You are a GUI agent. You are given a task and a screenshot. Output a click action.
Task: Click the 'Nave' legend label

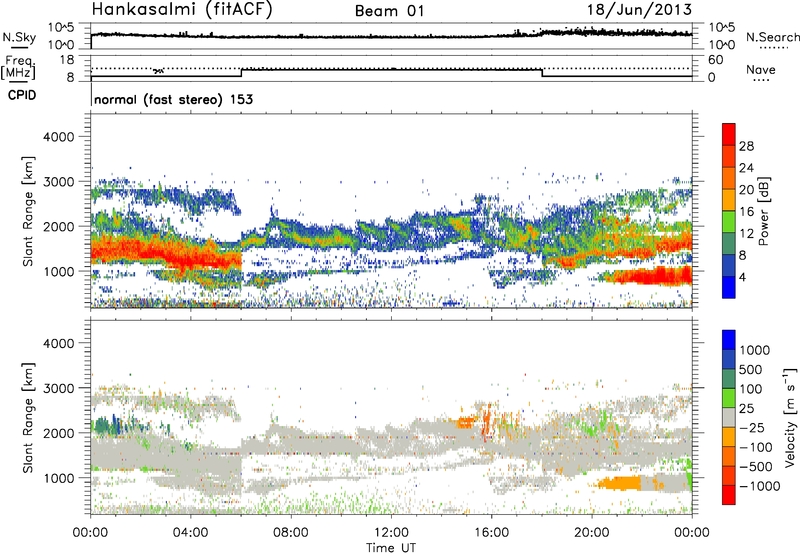click(761, 69)
